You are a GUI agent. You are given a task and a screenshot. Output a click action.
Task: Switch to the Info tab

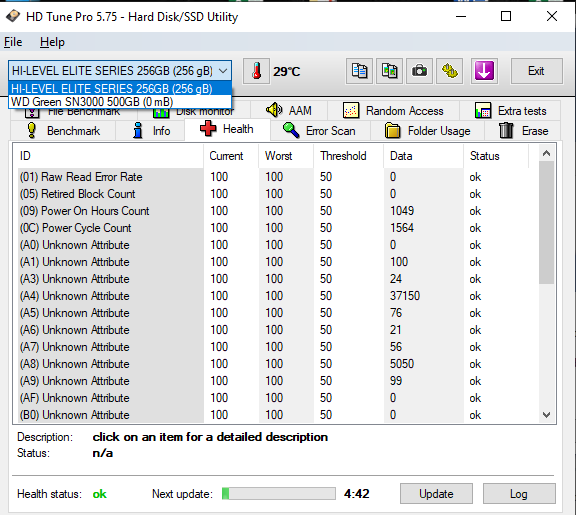point(150,131)
